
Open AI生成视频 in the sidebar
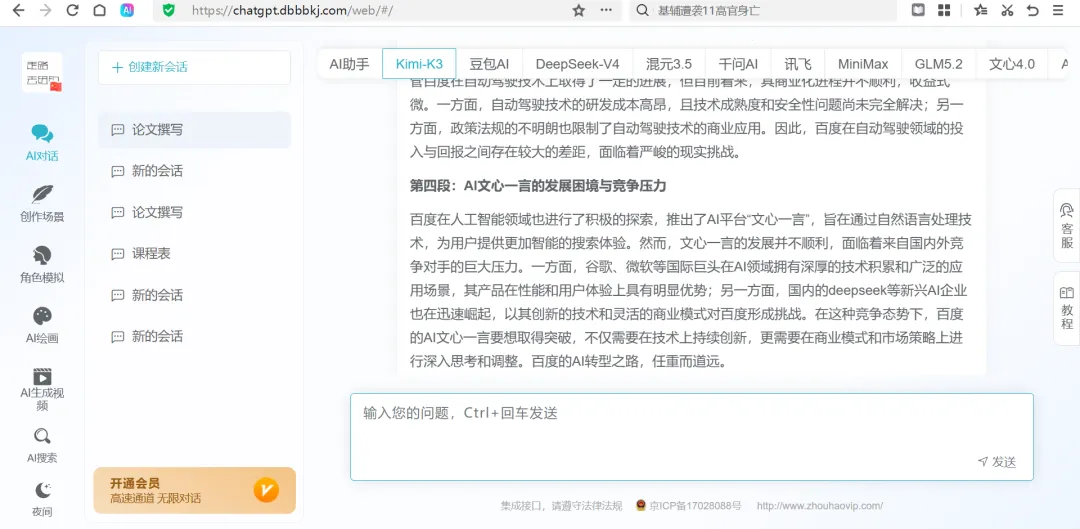pyautogui.click(x=42, y=389)
